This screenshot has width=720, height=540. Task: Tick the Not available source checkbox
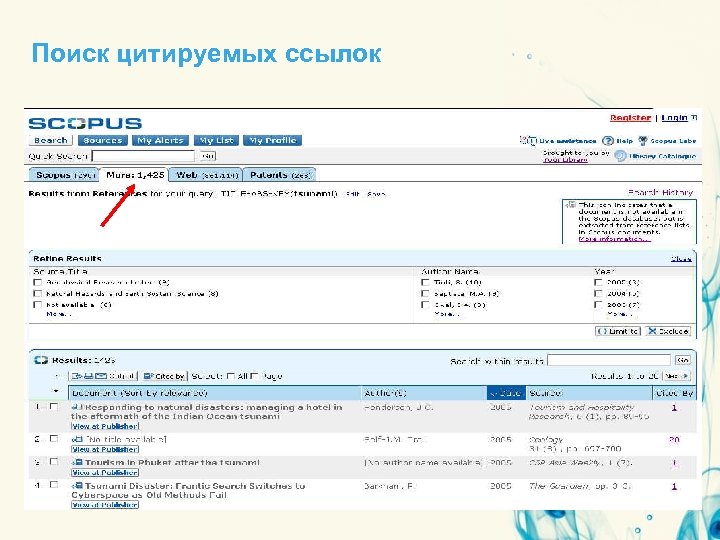tap(38, 304)
